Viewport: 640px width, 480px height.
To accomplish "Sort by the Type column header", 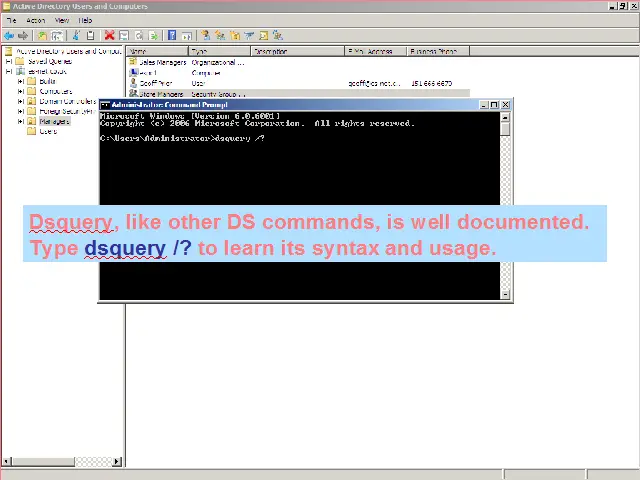I will 219,51.
